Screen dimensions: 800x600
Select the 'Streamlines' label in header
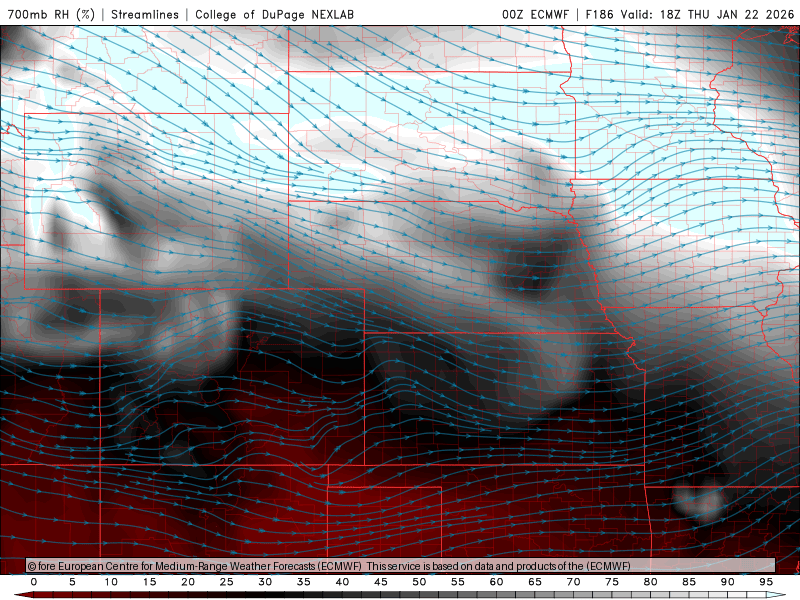coord(145,14)
